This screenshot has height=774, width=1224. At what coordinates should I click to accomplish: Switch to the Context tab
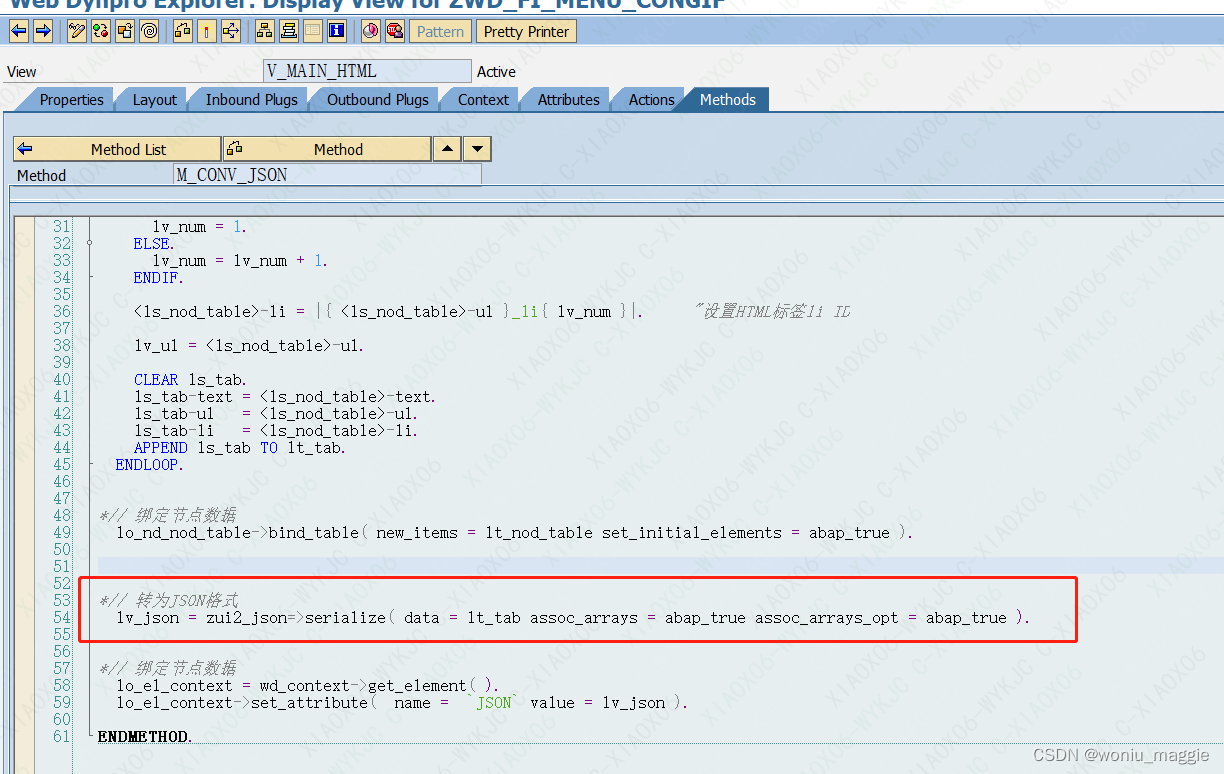coord(484,99)
